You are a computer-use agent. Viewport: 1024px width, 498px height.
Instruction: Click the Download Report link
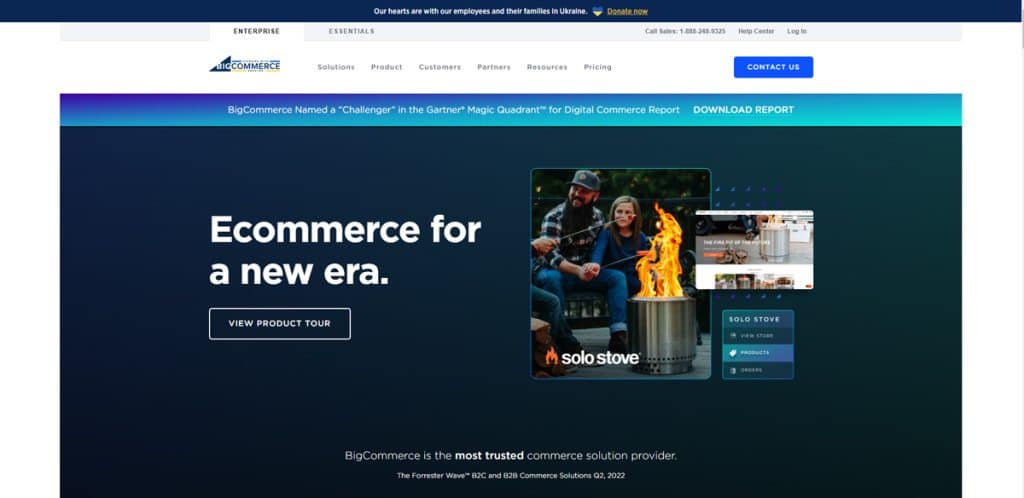coord(743,110)
